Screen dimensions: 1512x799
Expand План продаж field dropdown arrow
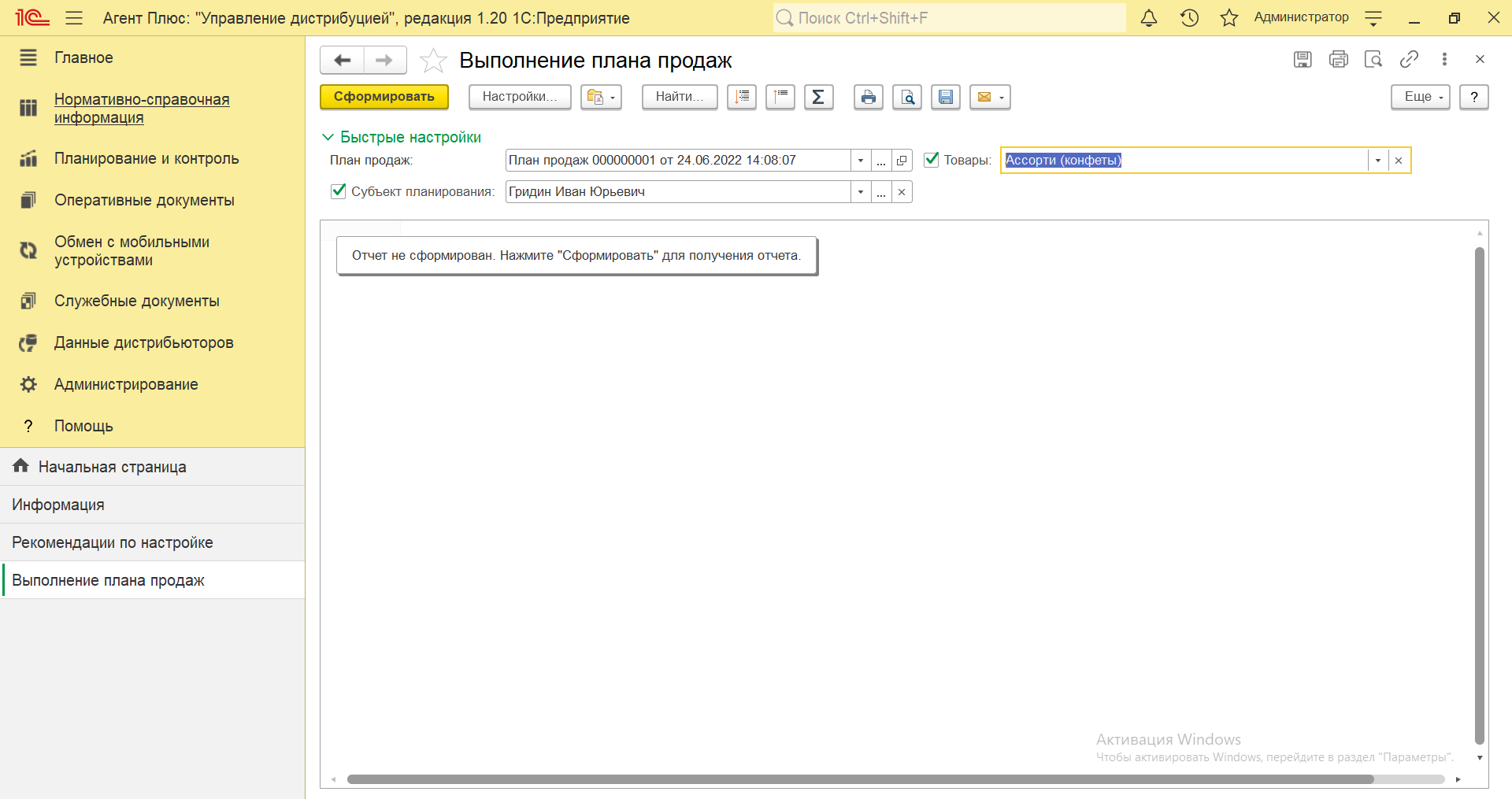point(861,161)
